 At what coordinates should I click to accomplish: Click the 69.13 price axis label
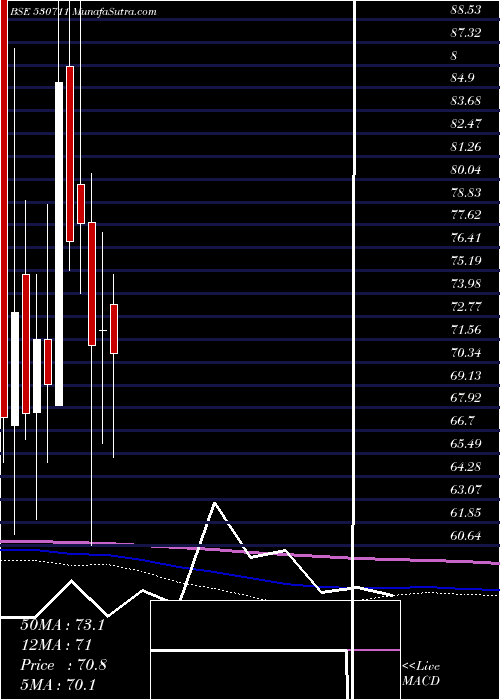pyautogui.click(x=466, y=375)
